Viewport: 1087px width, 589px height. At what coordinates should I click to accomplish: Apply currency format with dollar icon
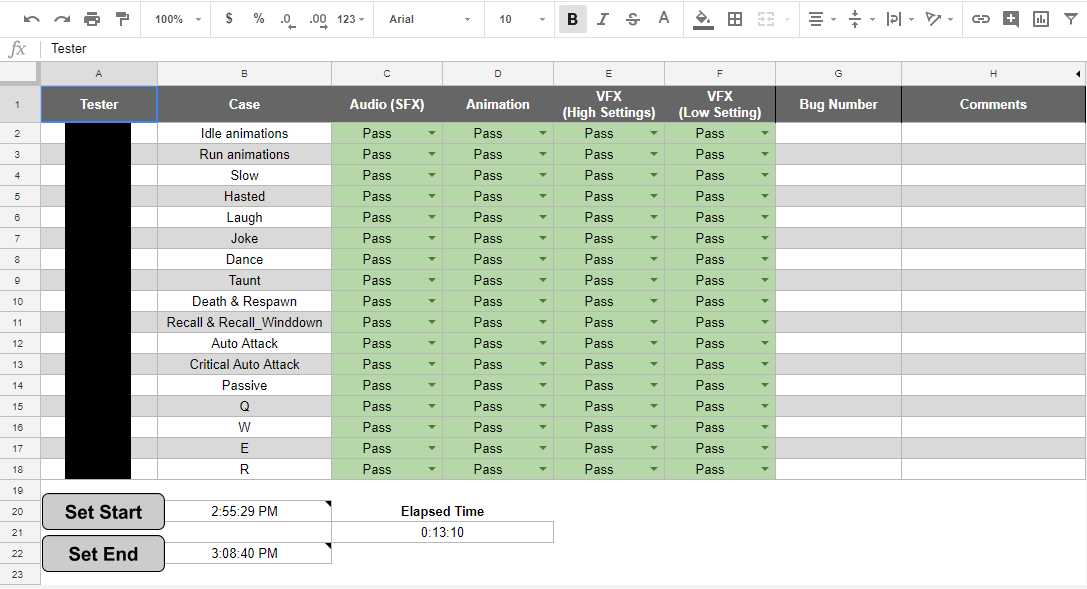tap(229, 19)
